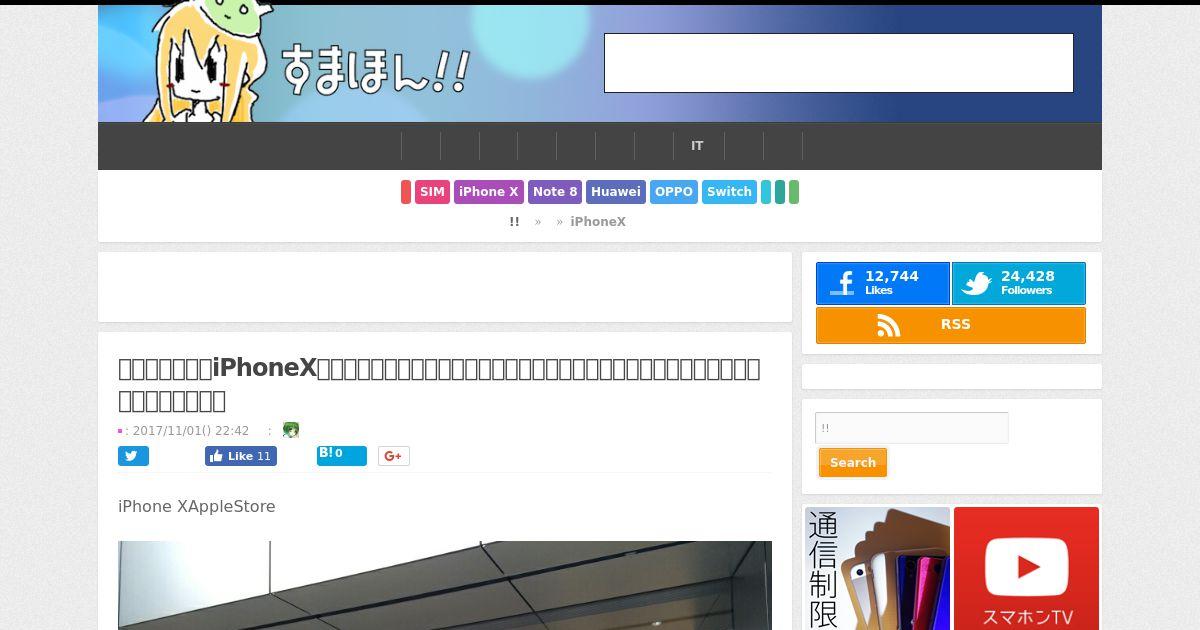Subscribe via the orange RSS button

951,325
